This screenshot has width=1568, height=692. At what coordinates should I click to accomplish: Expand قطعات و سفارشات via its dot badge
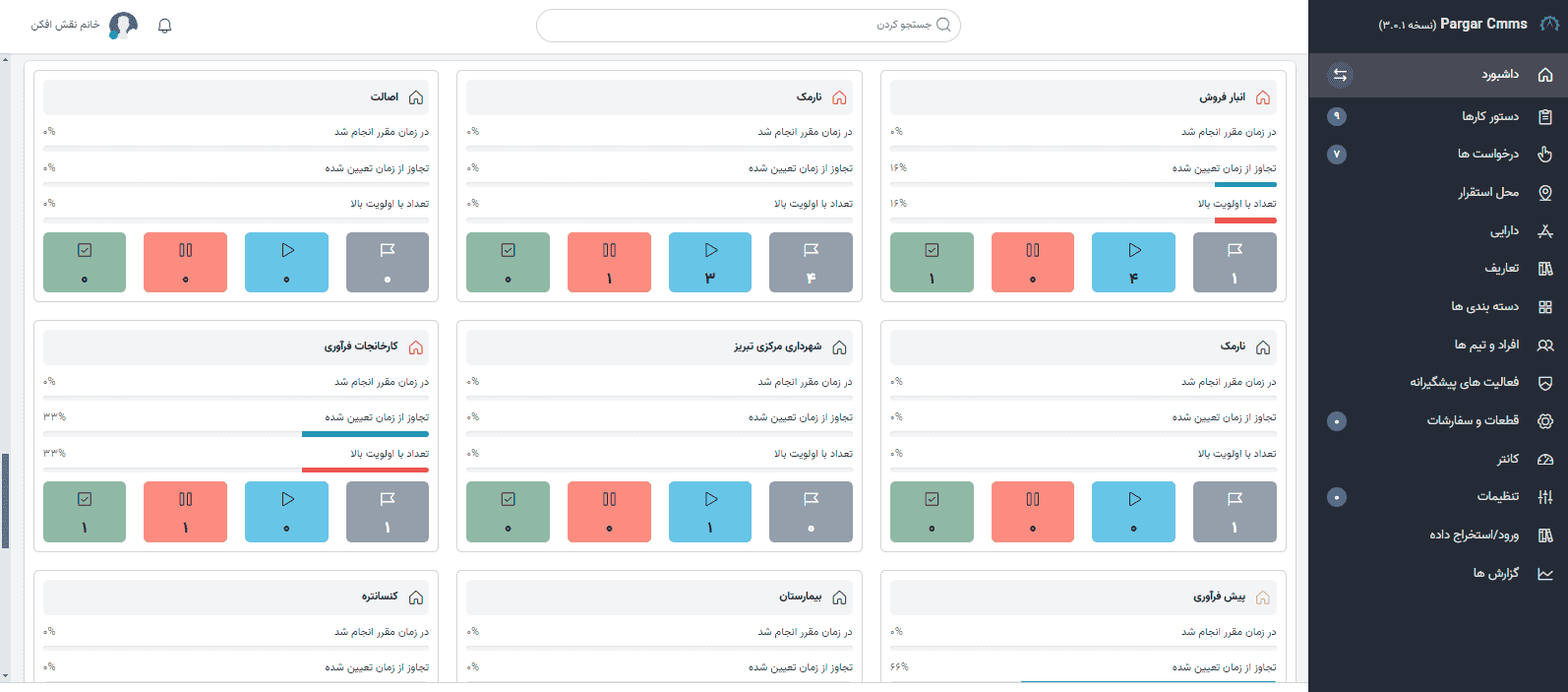(x=1337, y=421)
